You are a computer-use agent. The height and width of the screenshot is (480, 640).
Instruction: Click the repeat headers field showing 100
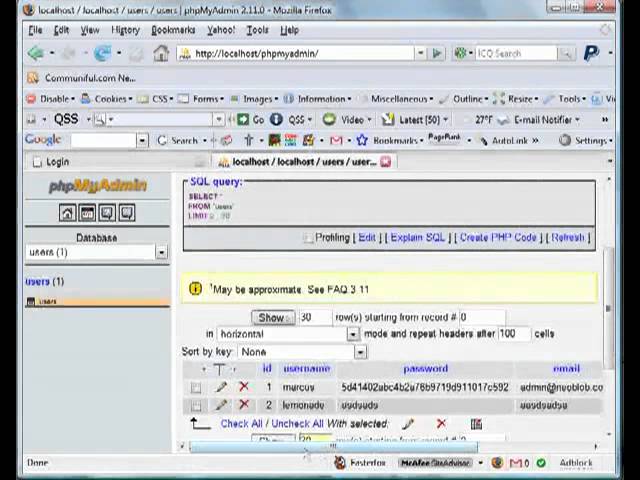[514, 334]
